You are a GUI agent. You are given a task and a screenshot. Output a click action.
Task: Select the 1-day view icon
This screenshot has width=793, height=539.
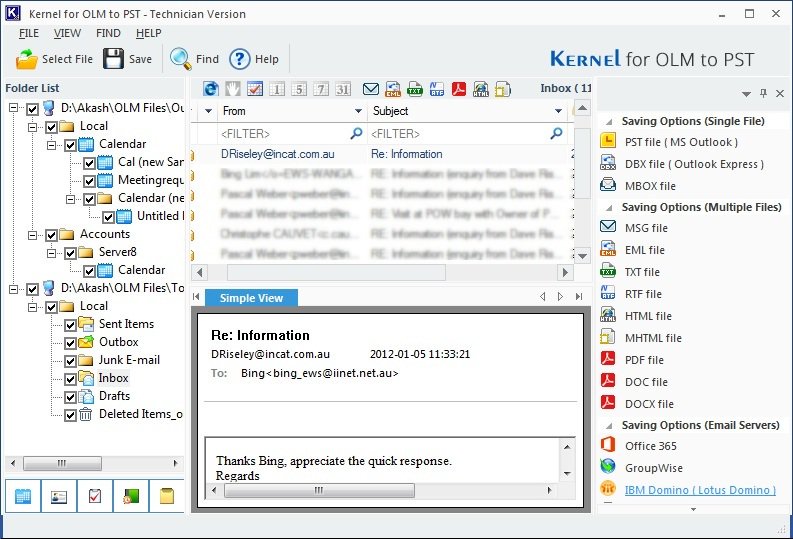pos(277,89)
